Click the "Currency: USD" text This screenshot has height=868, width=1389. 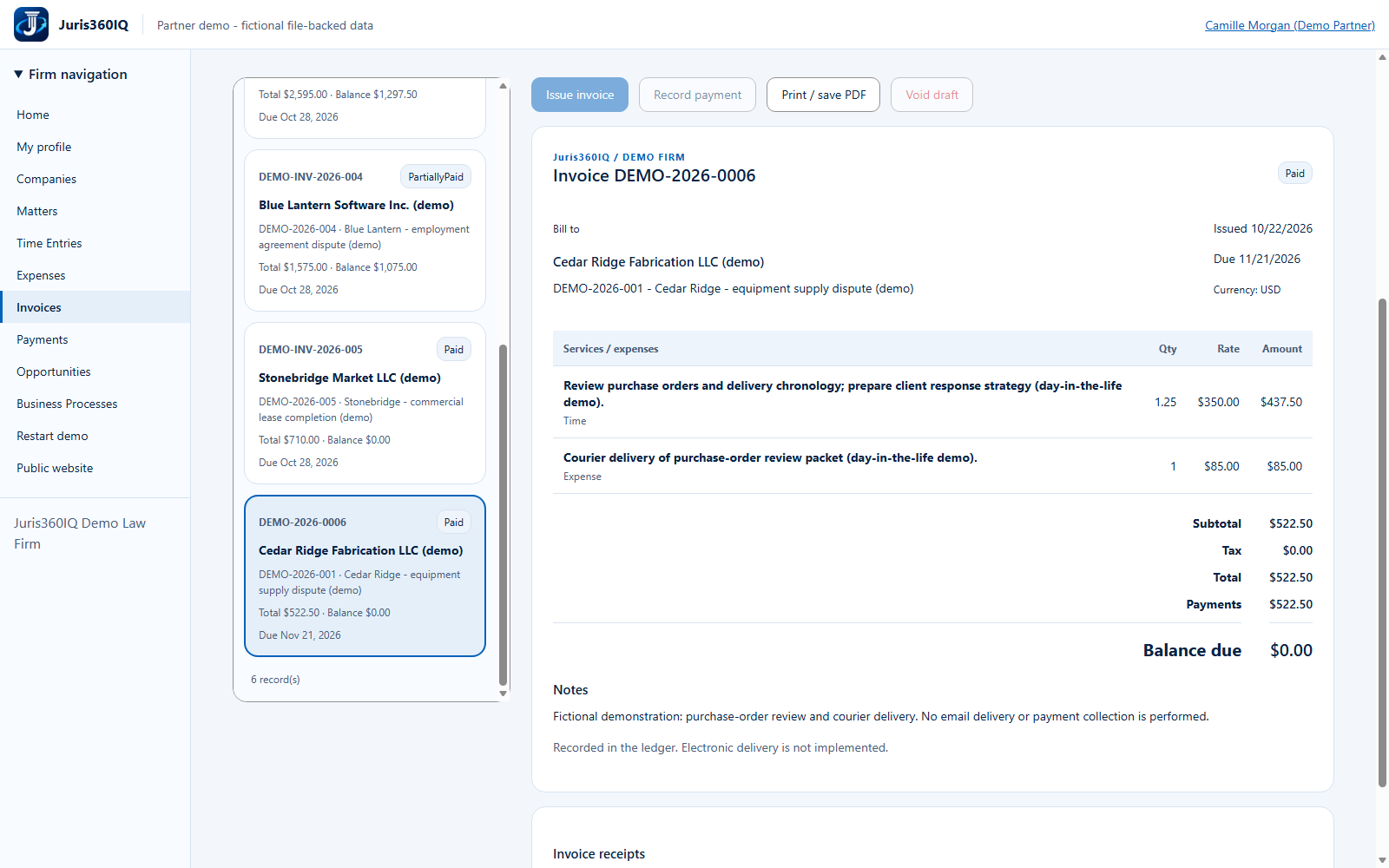point(1247,290)
